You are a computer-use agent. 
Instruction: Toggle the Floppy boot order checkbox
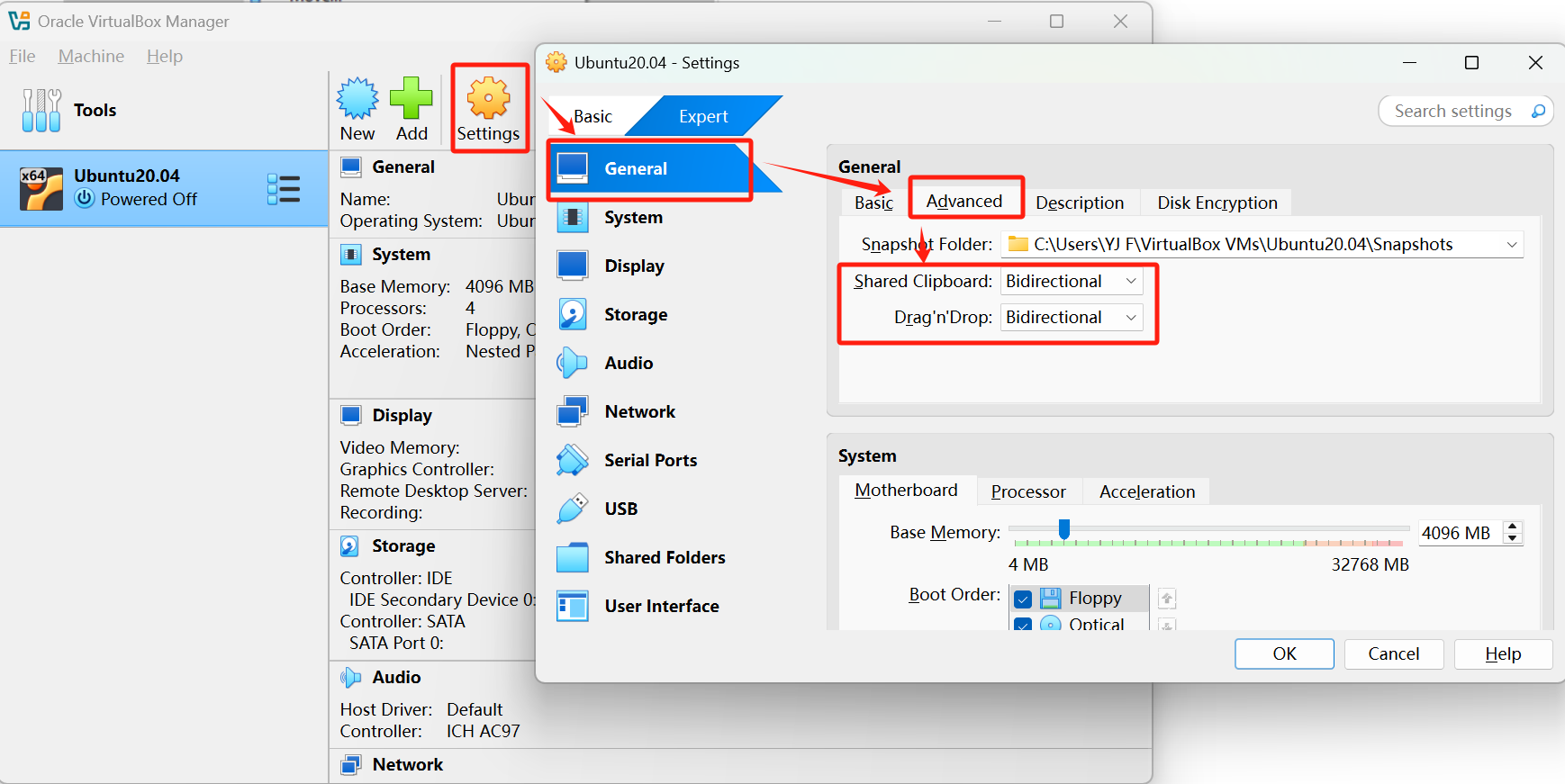click(x=1023, y=599)
